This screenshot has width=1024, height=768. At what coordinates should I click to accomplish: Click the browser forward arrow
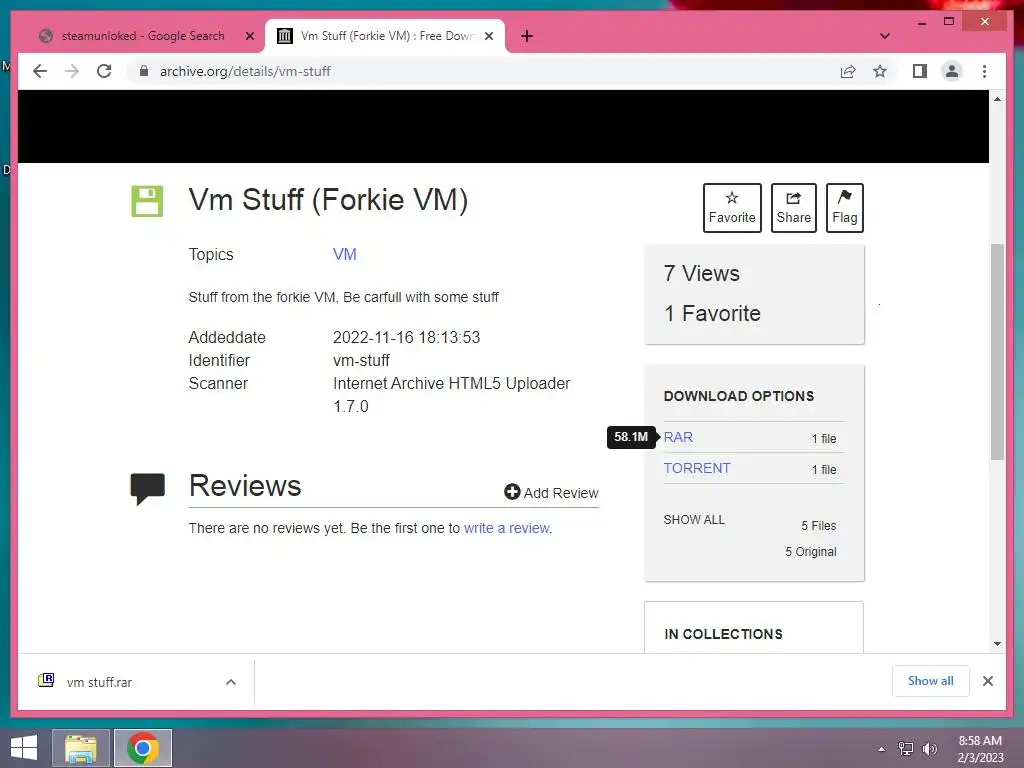tap(72, 71)
